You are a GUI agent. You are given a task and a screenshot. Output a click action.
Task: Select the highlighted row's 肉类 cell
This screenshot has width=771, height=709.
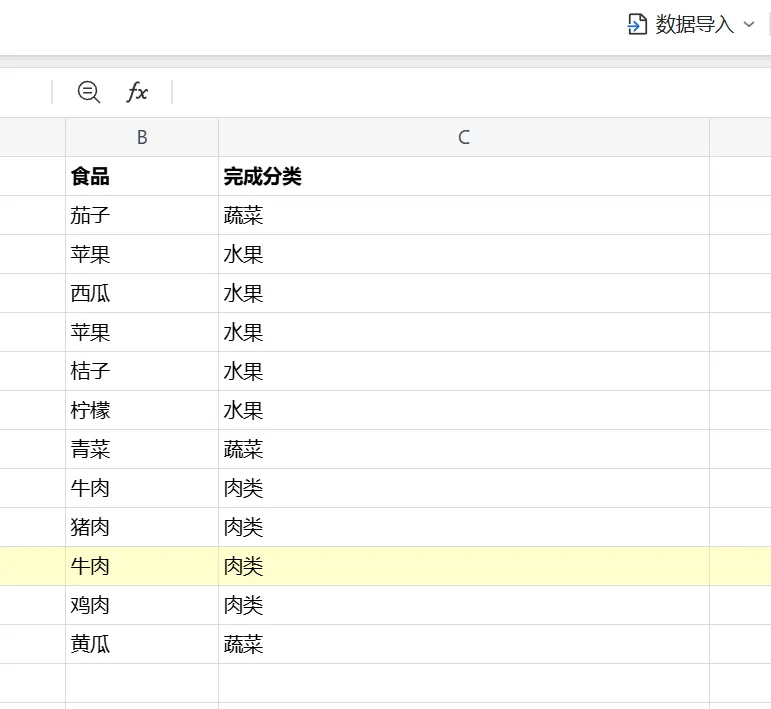(x=464, y=566)
